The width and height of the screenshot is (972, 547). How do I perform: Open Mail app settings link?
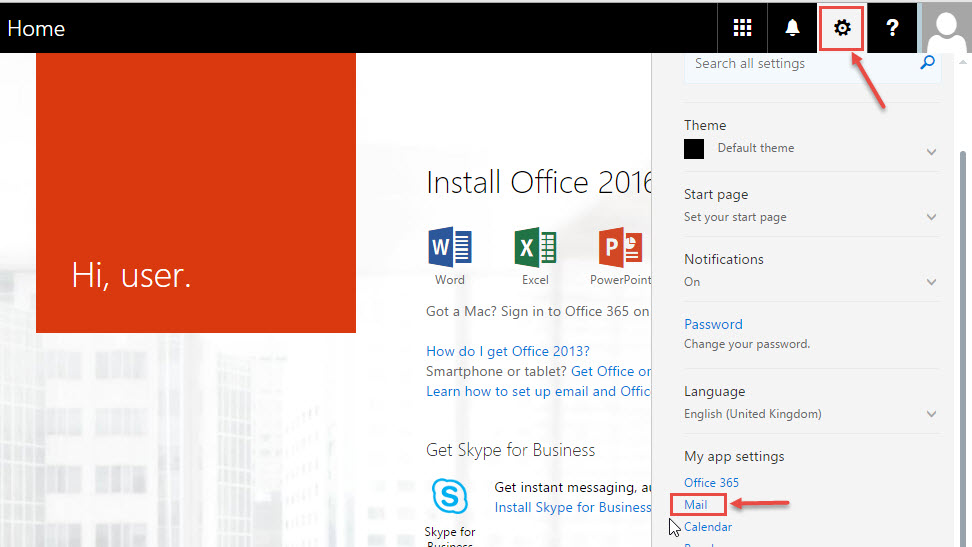[x=696, y=505]
